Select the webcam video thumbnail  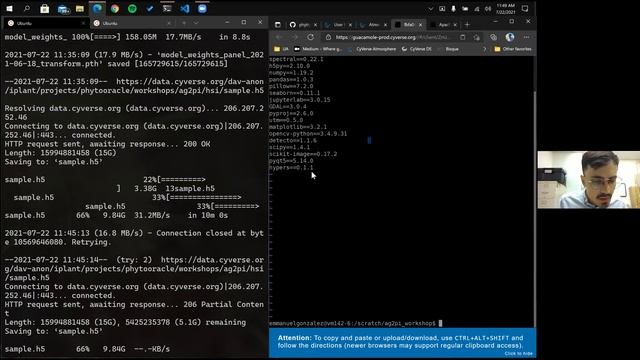pos(589,180)
